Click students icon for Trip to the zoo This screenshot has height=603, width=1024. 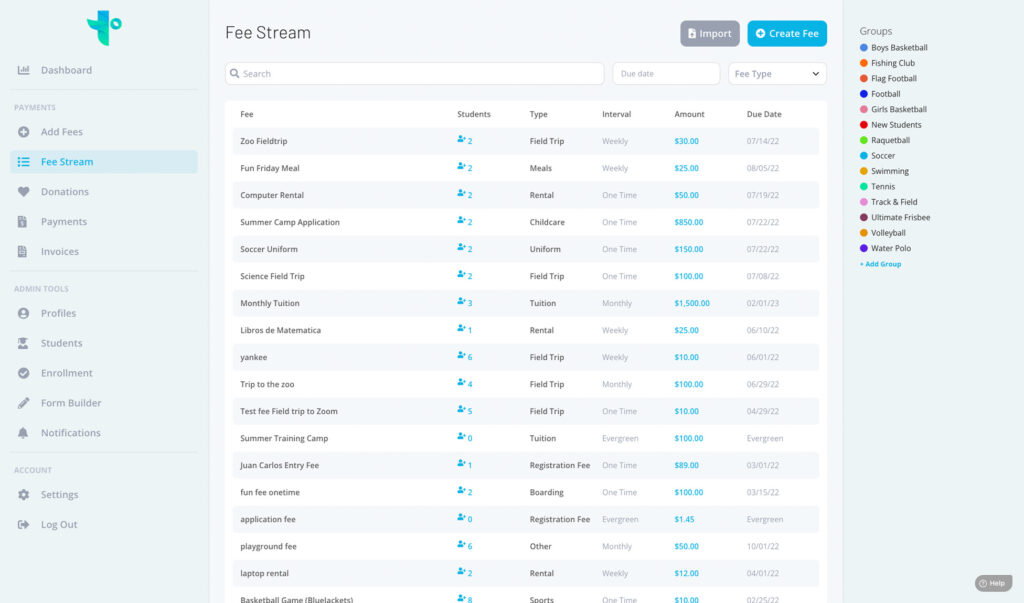[461, 382]
